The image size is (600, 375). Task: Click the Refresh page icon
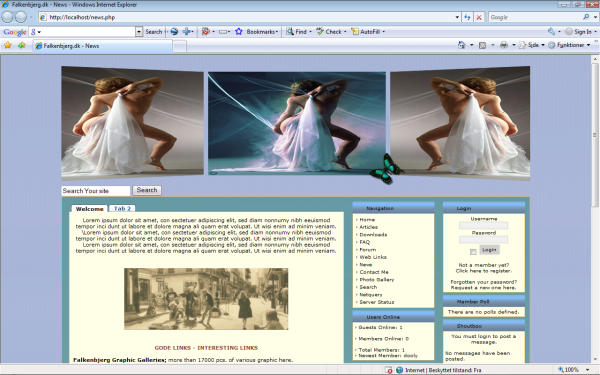pyautogui.click(x=467, y=17)
